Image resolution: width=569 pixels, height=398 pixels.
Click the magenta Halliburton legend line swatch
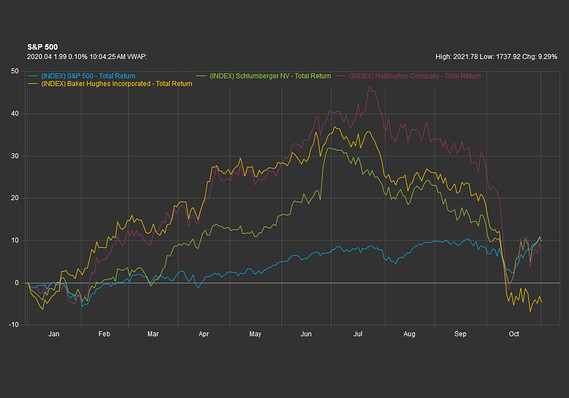[340, 76]
